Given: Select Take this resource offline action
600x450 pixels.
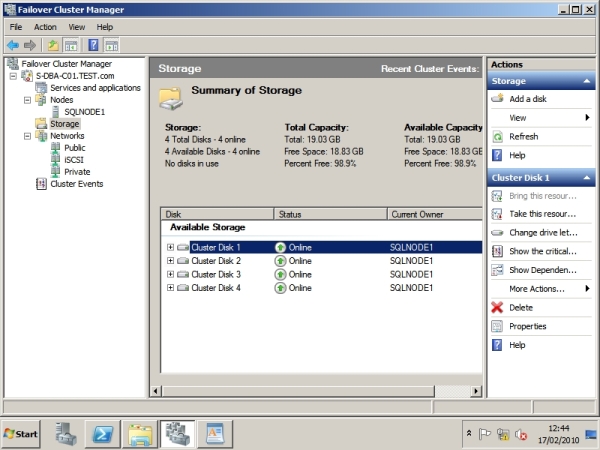Looking at the screenshot, I should [x=541, y=214].
